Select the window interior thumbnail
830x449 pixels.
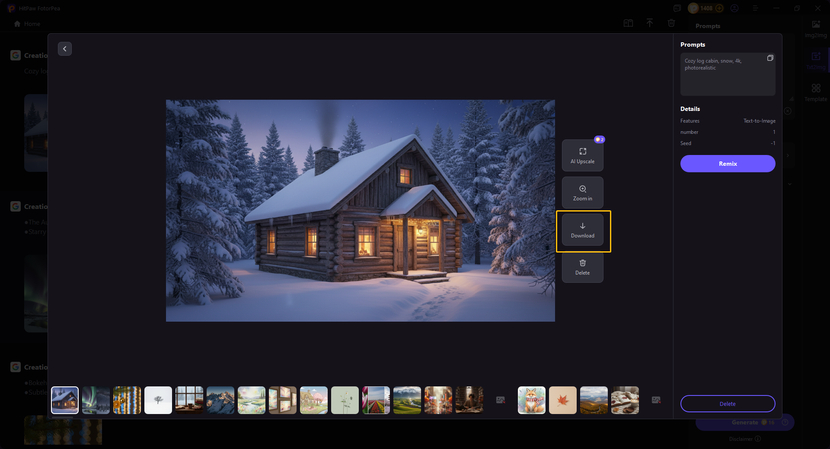[189, 400]
